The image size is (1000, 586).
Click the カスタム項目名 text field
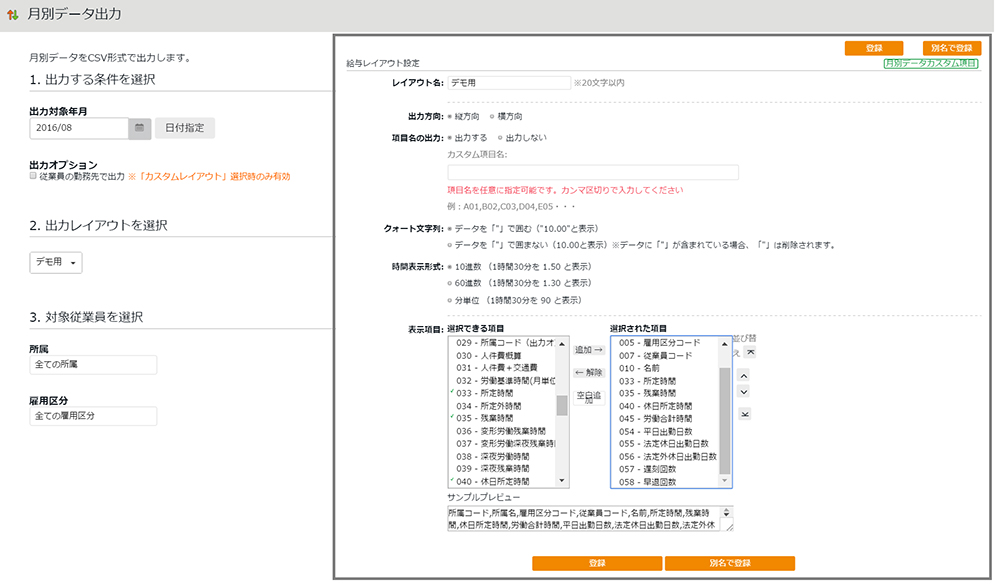click(593, 172)
